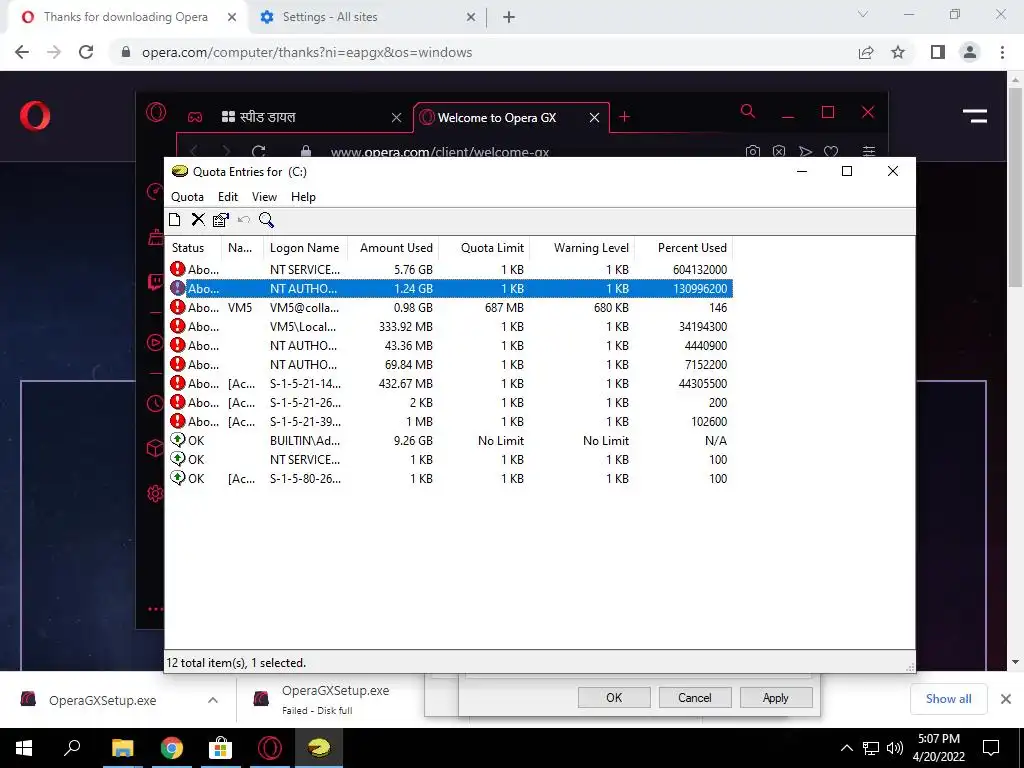This screenshot has height=768, width=1024.
Task: Sort by the Amount Used column header
Action: (x=393, y=248)
